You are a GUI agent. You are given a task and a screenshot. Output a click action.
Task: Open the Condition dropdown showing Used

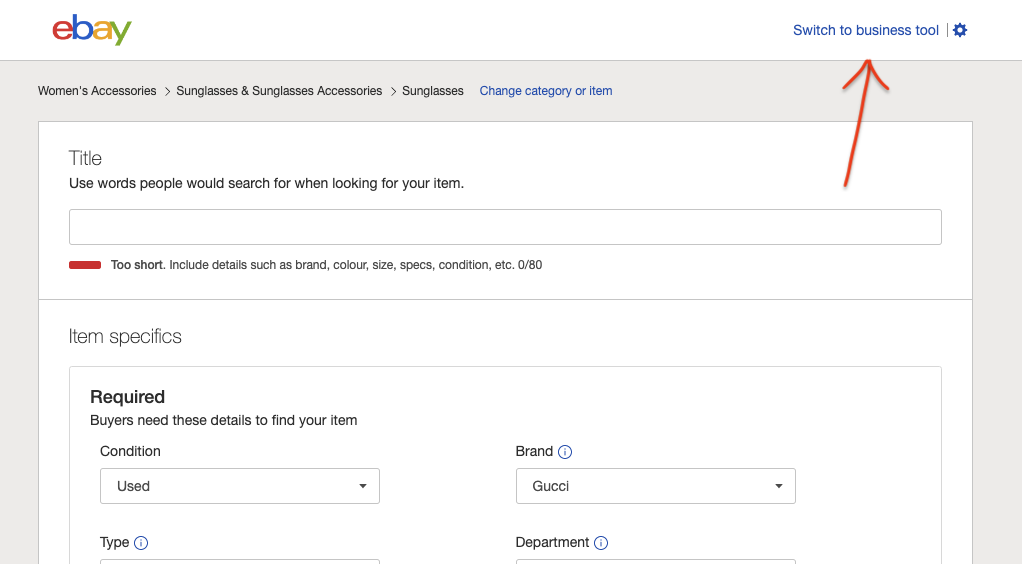(x=240, y=486)
